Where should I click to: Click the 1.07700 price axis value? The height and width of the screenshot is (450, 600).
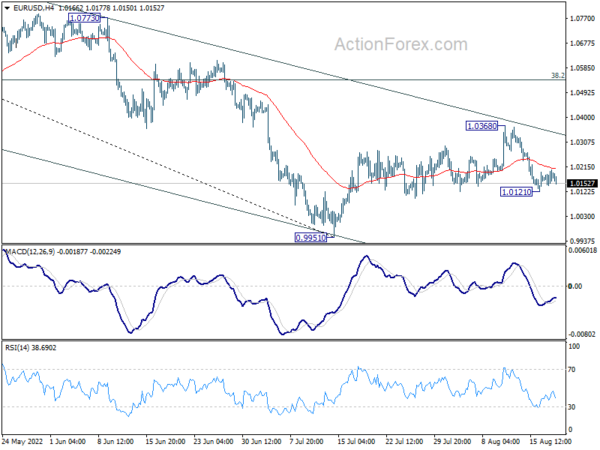point(582,18)
